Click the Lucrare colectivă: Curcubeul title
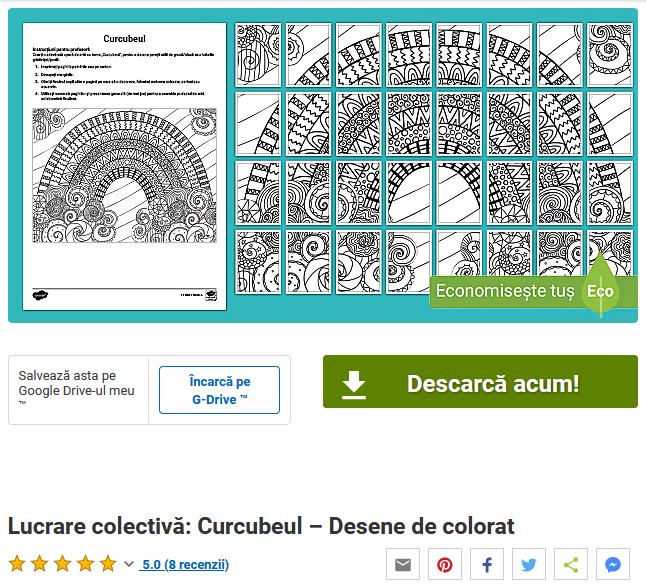This screenshot has height=587, width=646. click(x=261, y=526)
